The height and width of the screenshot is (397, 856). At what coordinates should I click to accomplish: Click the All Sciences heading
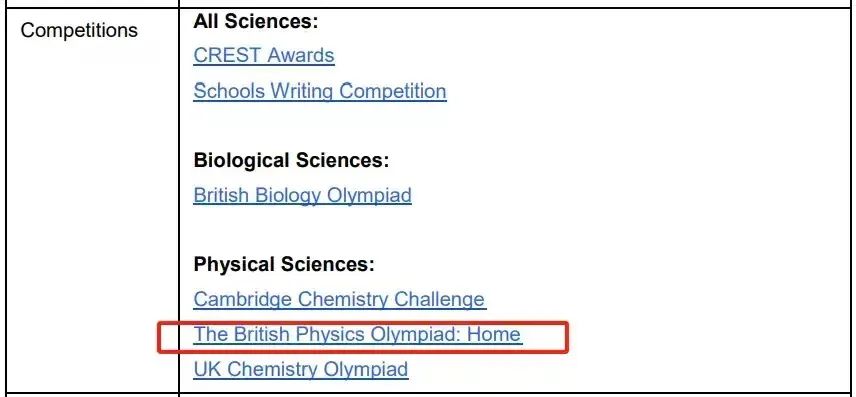pos(255,21)
